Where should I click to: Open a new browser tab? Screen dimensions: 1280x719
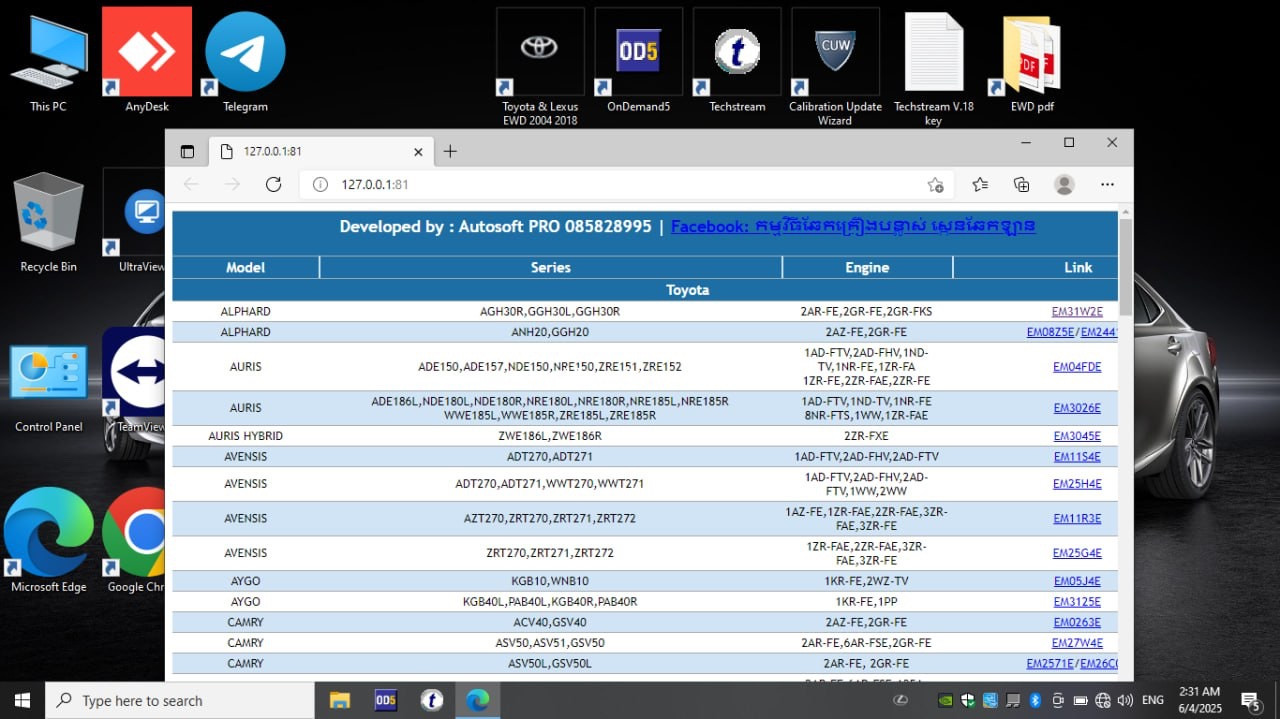pyautogui.click(x=450, y=151)
